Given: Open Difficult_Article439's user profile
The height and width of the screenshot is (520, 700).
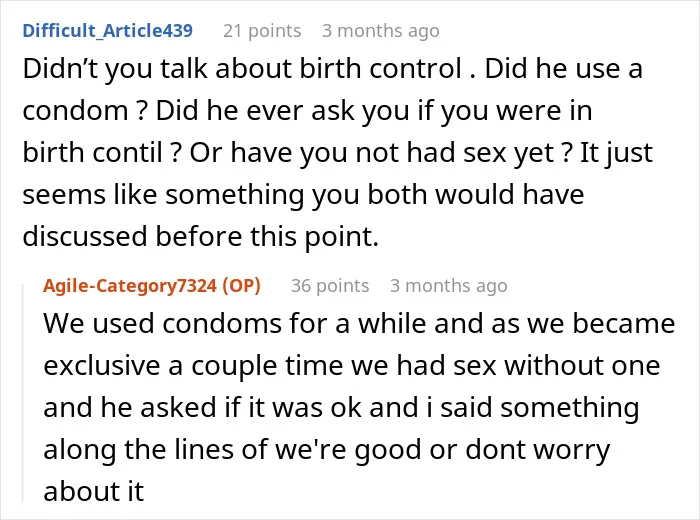Looking at the screenshot, I should [108, 31].
